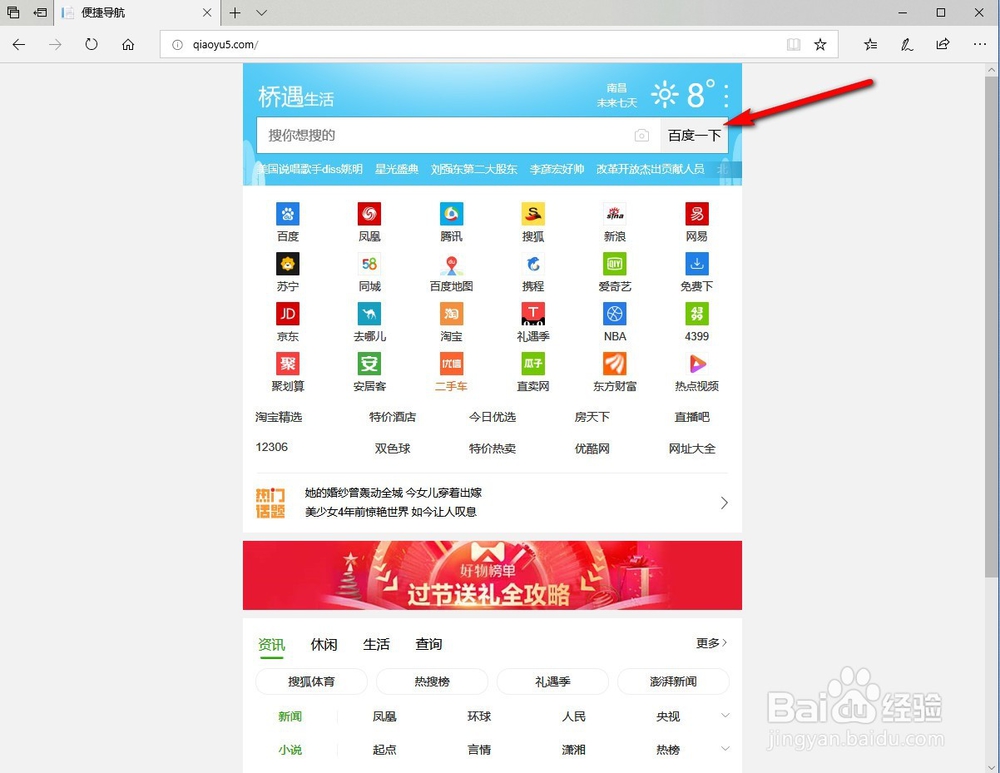
Task: Switch to the 查询 tab
Action: point(429,644)
